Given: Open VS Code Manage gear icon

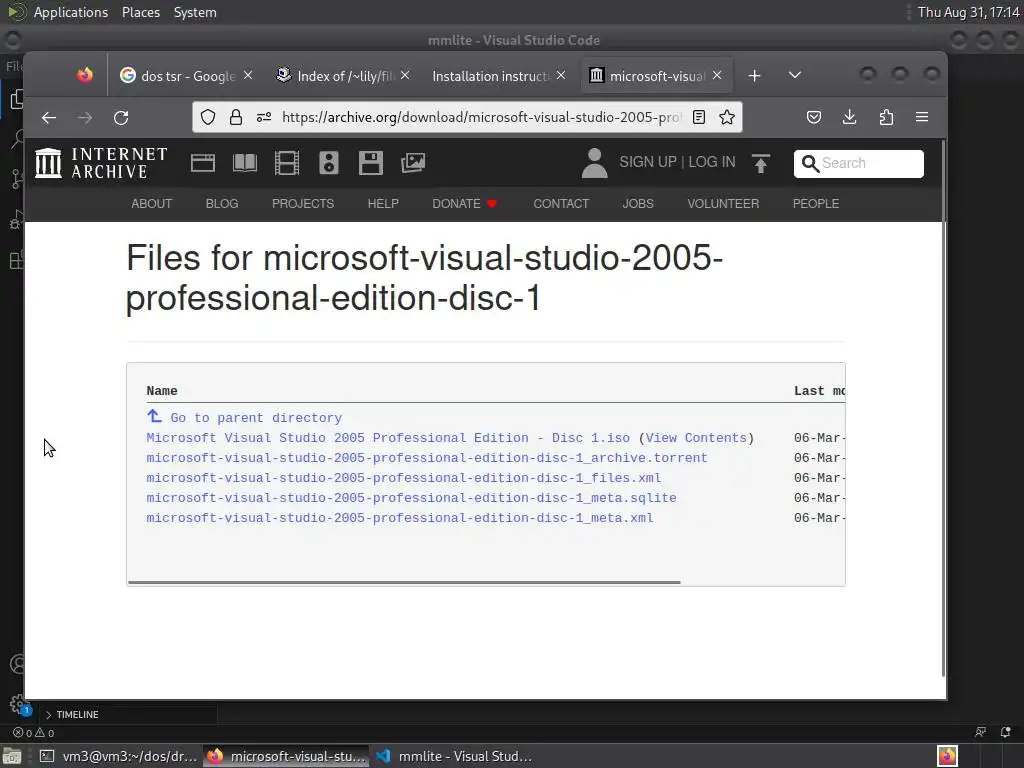Looking at the screenshot, I should pyautogui.click(x=18, y=704).
